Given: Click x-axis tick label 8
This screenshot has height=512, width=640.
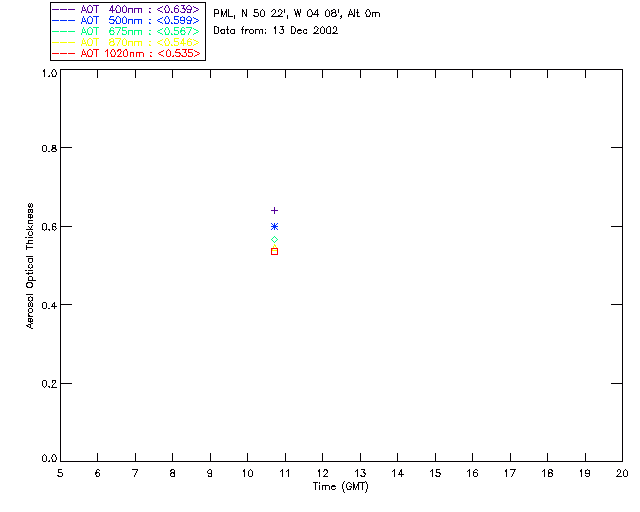Looking at the screenshot, I should pos(173,473).
